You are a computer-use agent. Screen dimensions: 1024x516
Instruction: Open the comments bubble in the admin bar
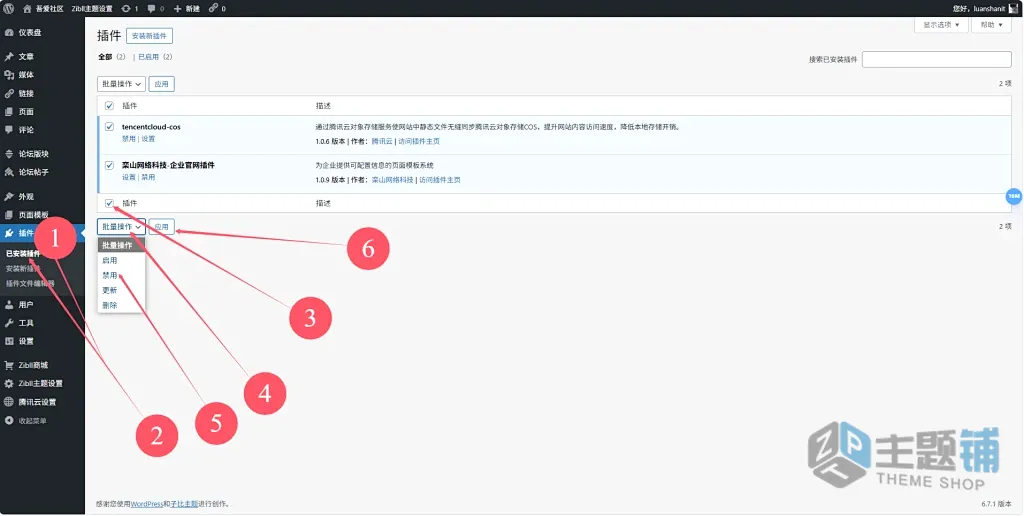pos(152,8)
